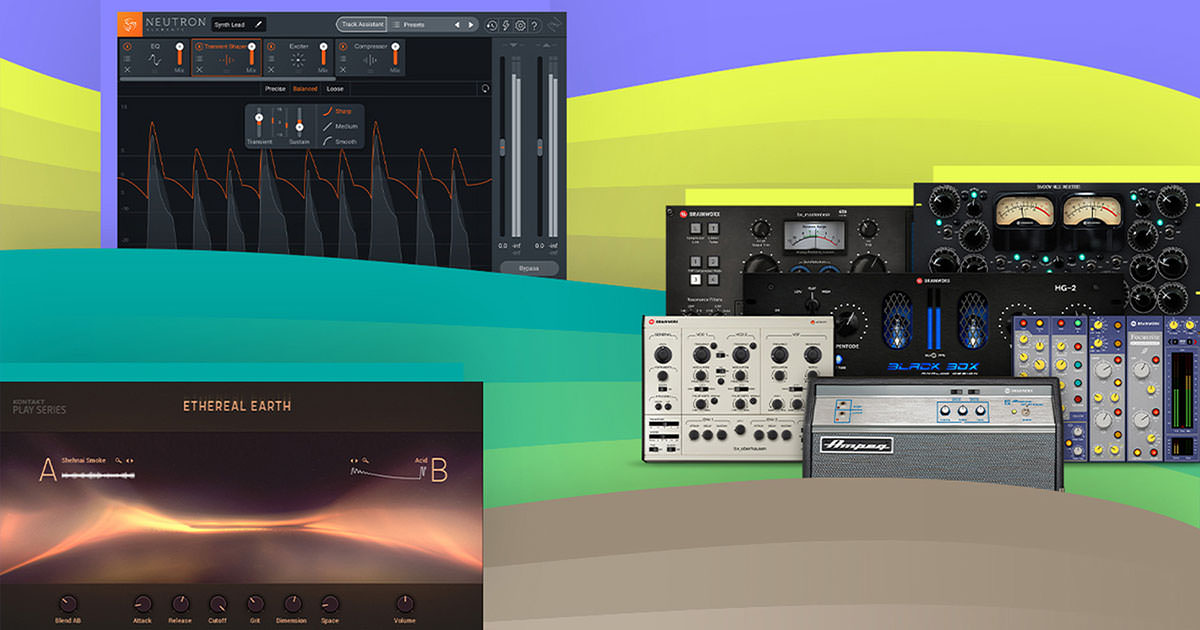Remove the Compressor module with its X icon
The image size is (1200, 630).
click(x=343, y=70)
